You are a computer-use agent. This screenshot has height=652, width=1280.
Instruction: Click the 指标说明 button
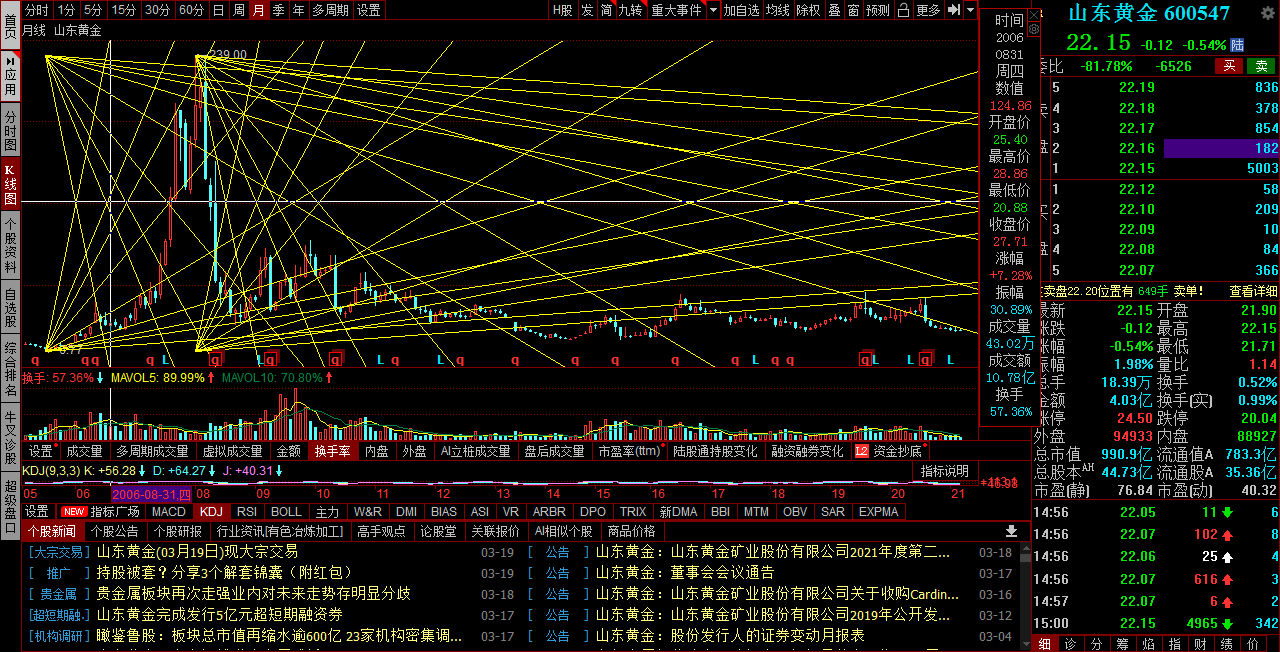(x=945, y=471)
